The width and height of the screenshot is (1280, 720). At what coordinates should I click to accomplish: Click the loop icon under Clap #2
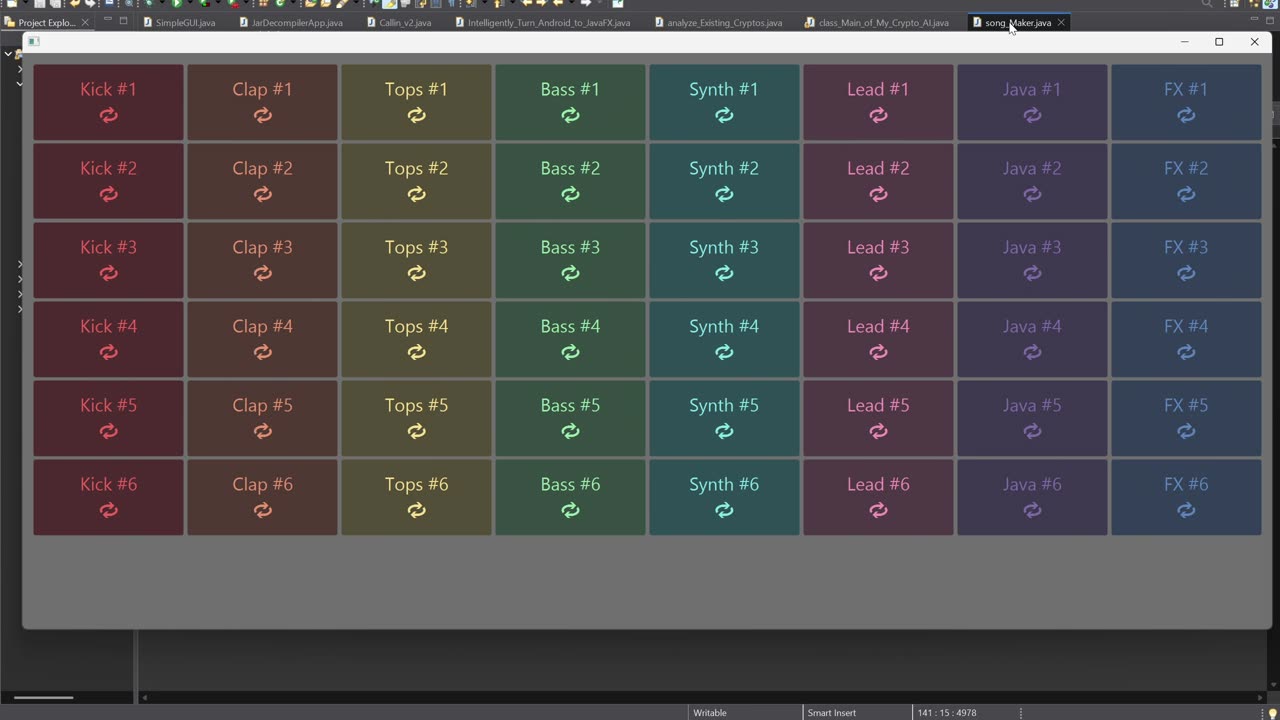tap(263, 194)
